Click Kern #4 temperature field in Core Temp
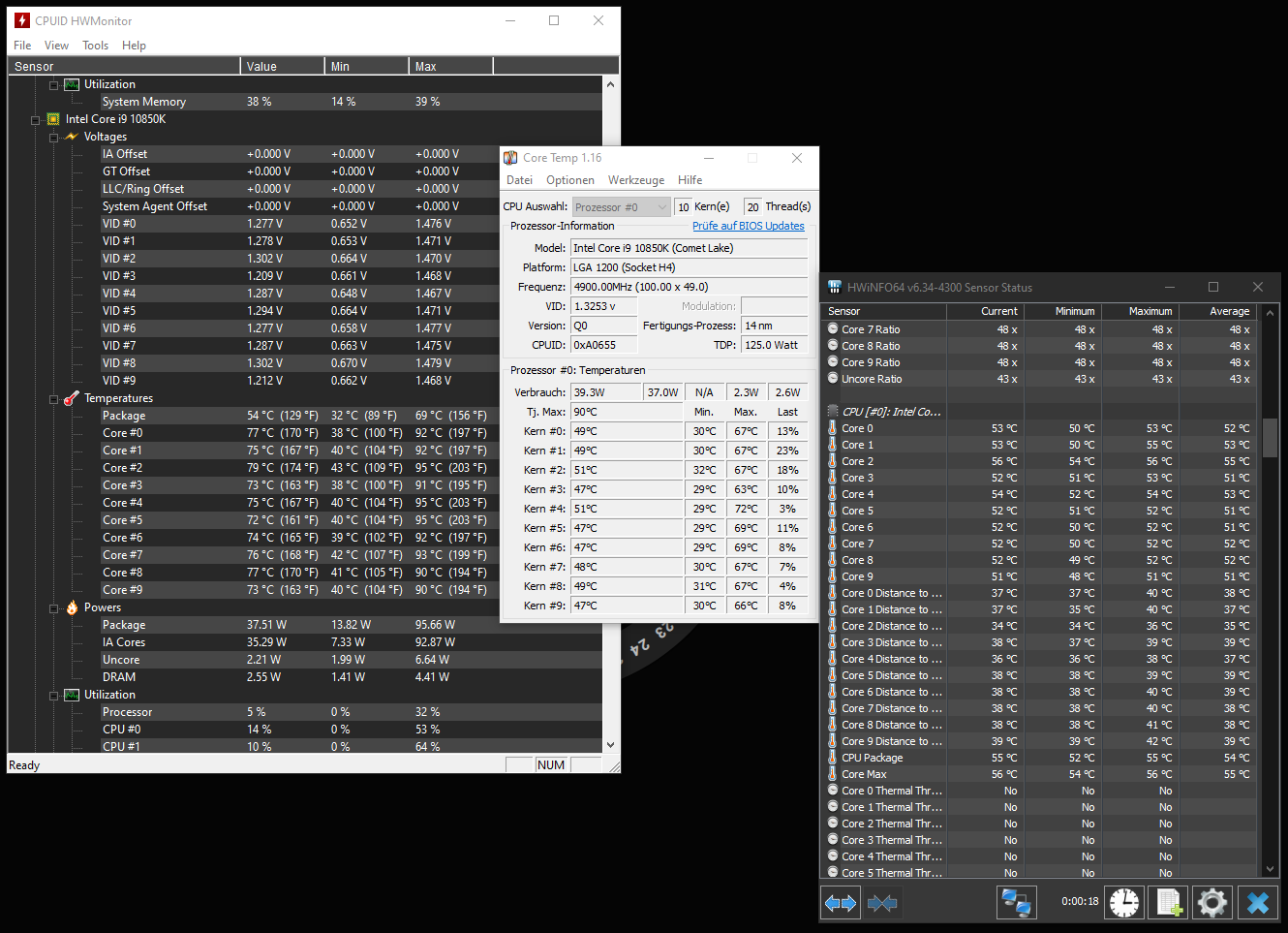Viewport: 1288px width, 933px height. coord(627,509)
